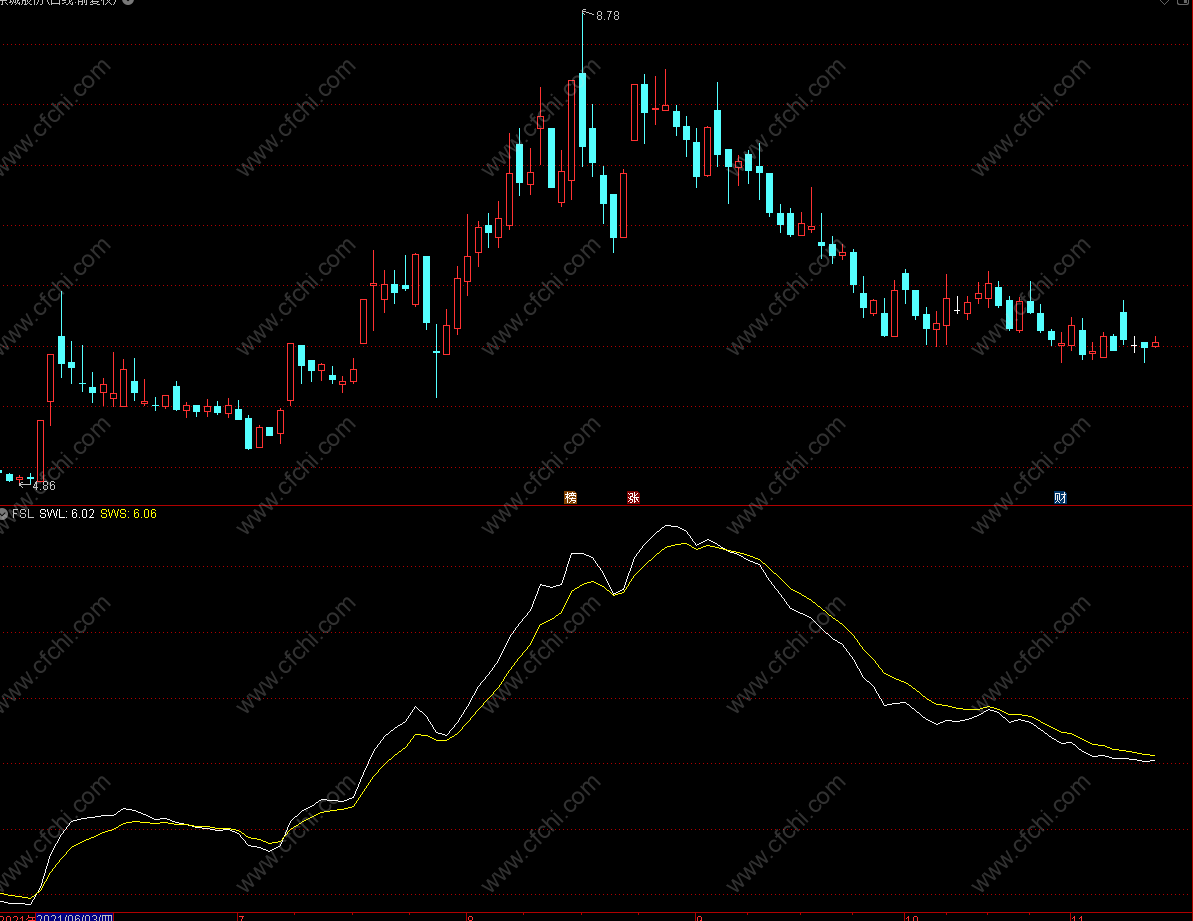Click month 10 on the time axis
The image size is (1193, 921).
click(911, 917)
